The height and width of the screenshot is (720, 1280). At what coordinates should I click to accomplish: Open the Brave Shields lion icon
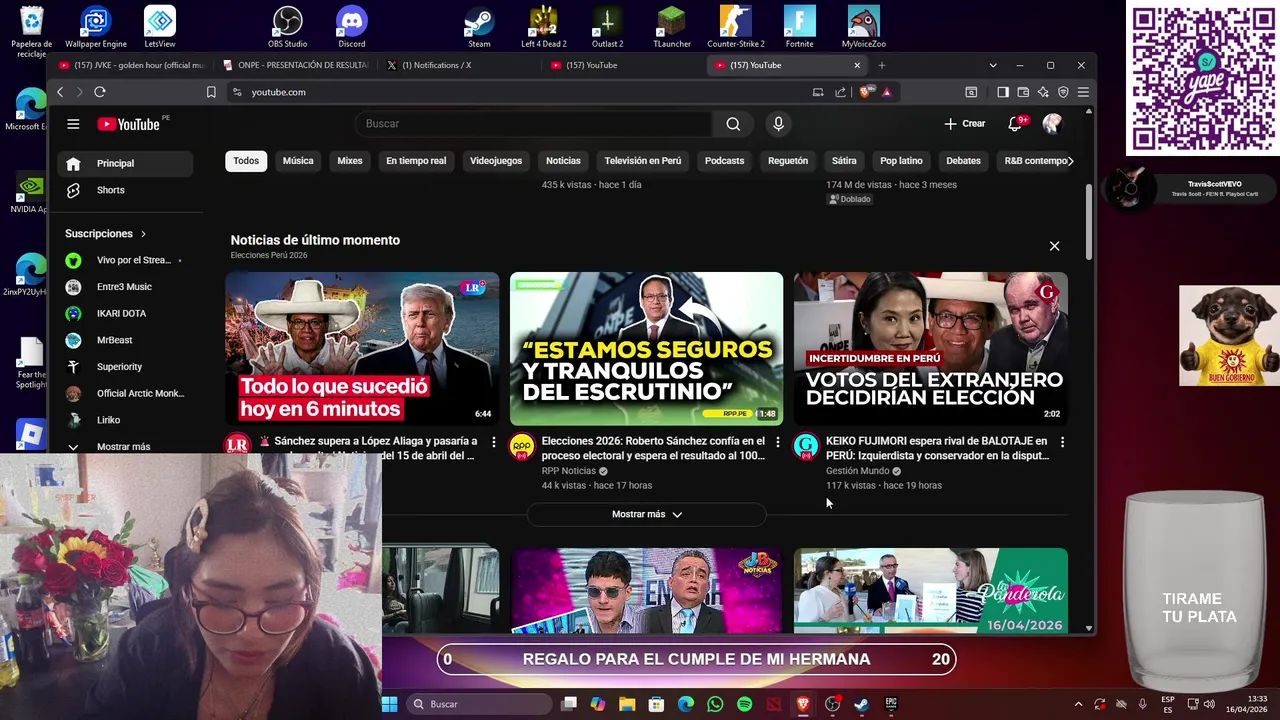866,92
